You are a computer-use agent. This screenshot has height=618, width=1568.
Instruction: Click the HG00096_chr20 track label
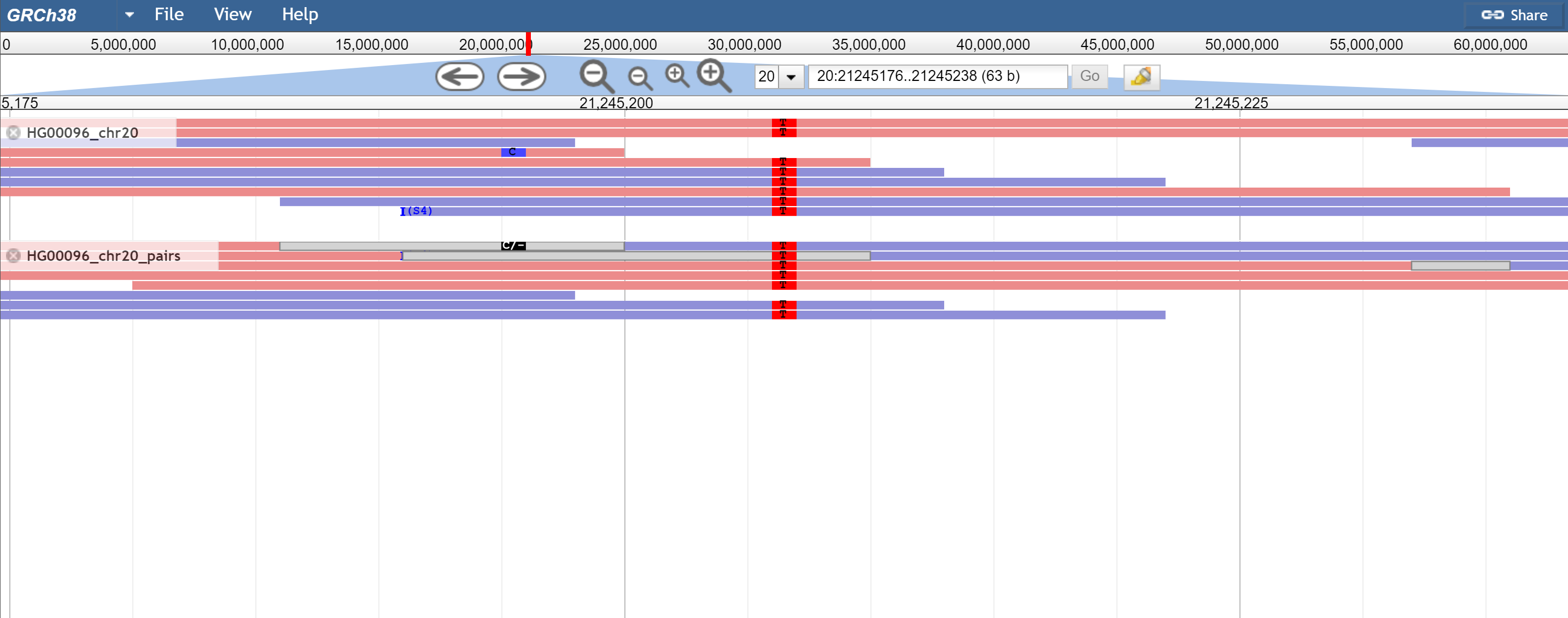[x=82, y=133]
